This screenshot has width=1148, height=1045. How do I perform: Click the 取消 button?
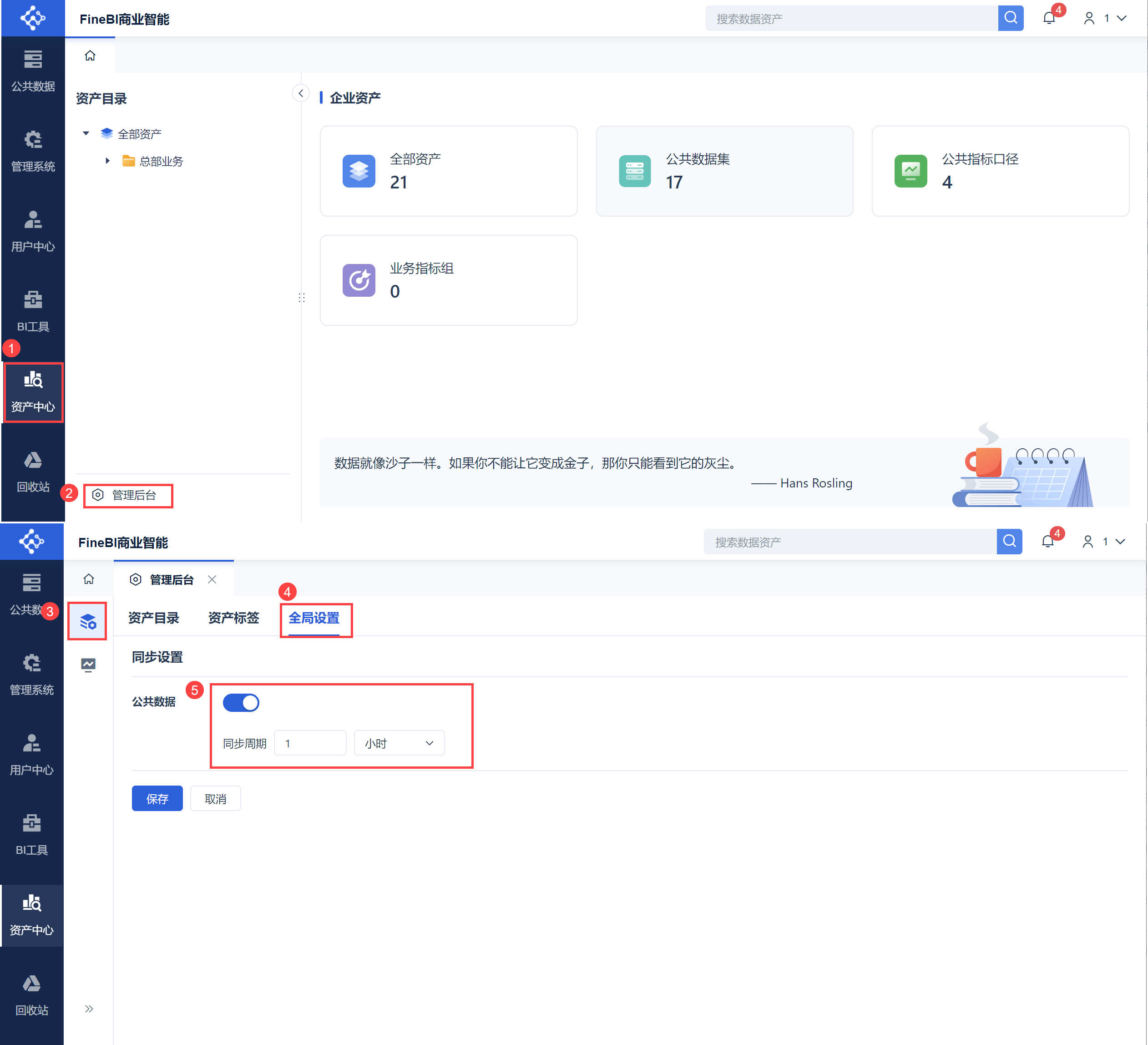(x=215, y=798)
